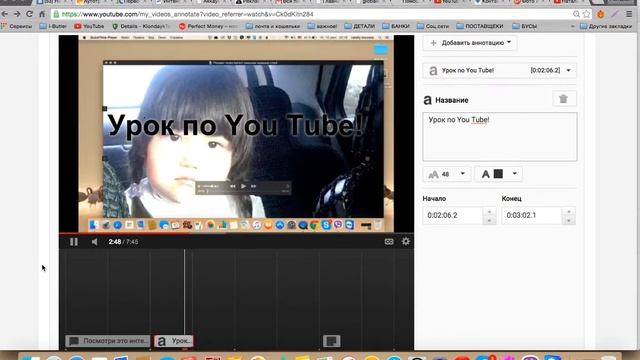Increase the Конец end time
This screenshot has height=360, width=640.
(x=569, y=211)
